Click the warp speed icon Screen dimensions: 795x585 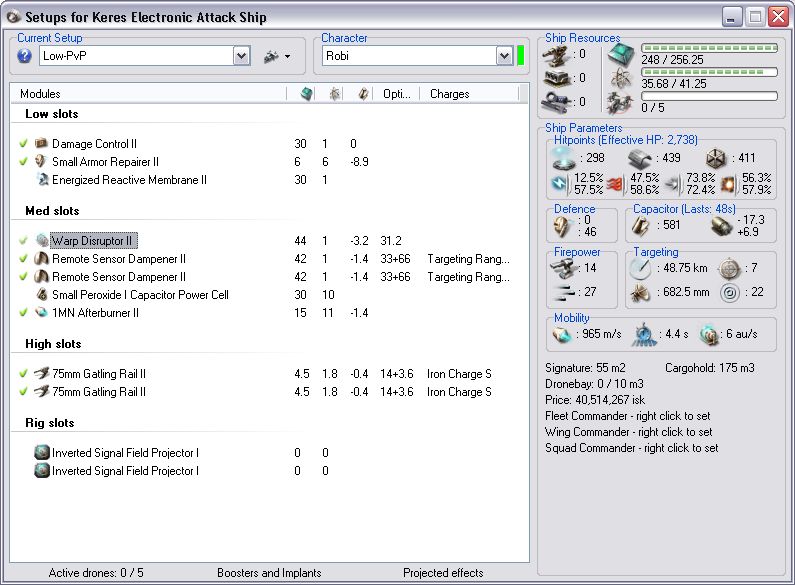tap(708, 335)
